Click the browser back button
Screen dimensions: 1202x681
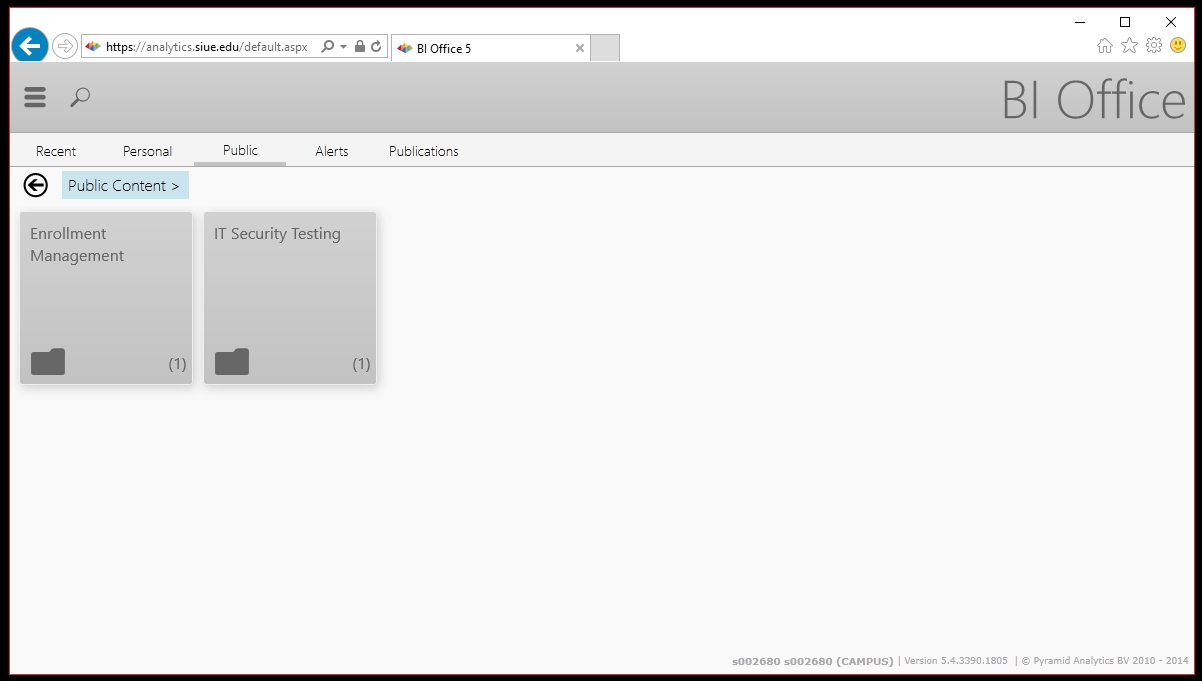30,46
